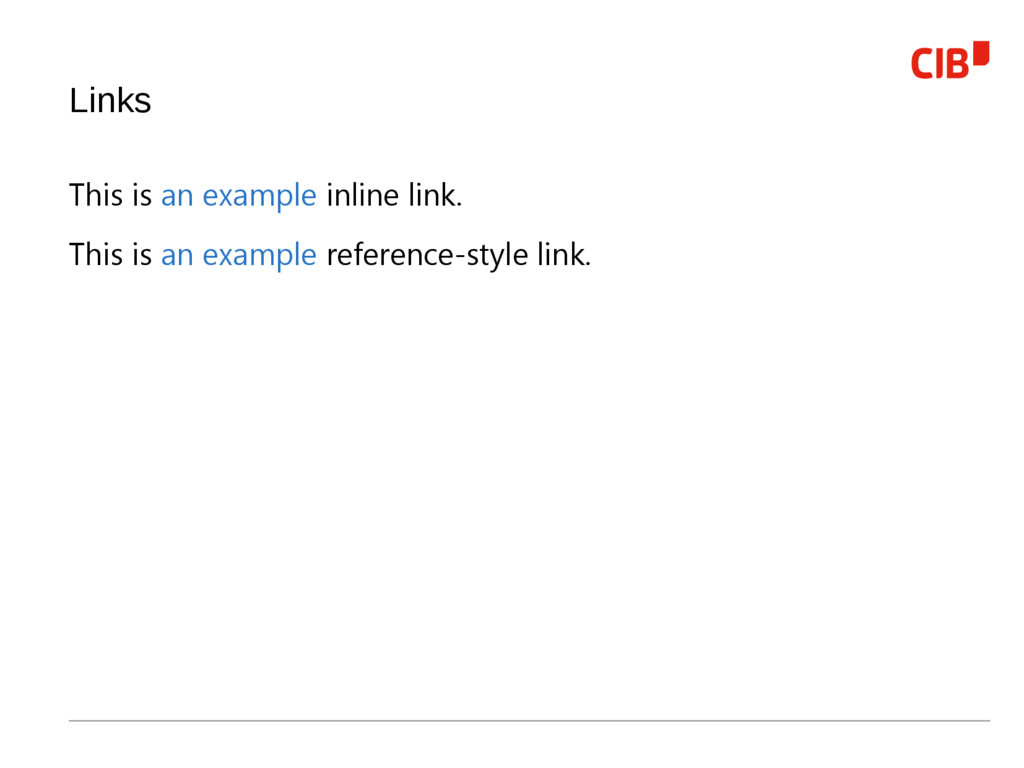The image size is (1024, 768).
Task: Click the black word "is" in the first sentence
Action: (x=142, y=195)
